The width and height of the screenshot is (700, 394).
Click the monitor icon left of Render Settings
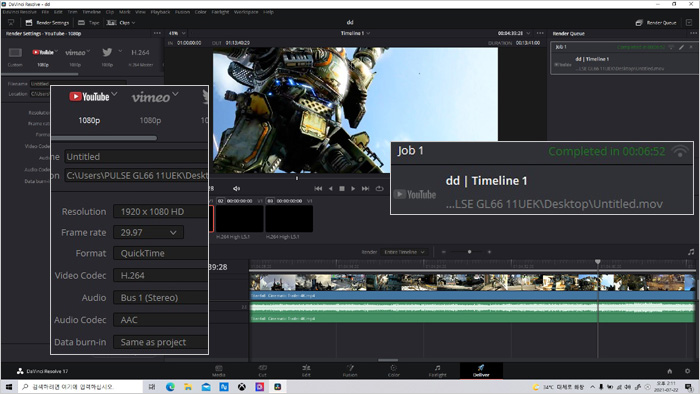click(x=11, y=22)
